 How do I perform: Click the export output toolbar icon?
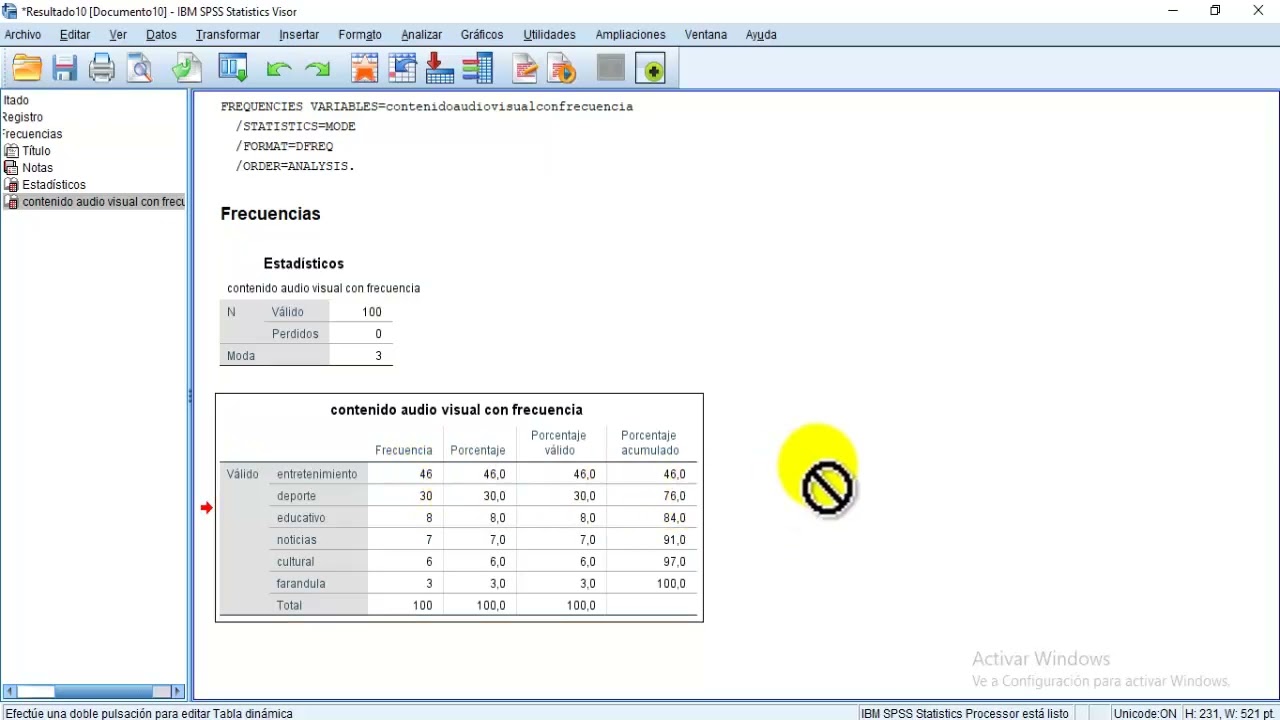(187, 69)
